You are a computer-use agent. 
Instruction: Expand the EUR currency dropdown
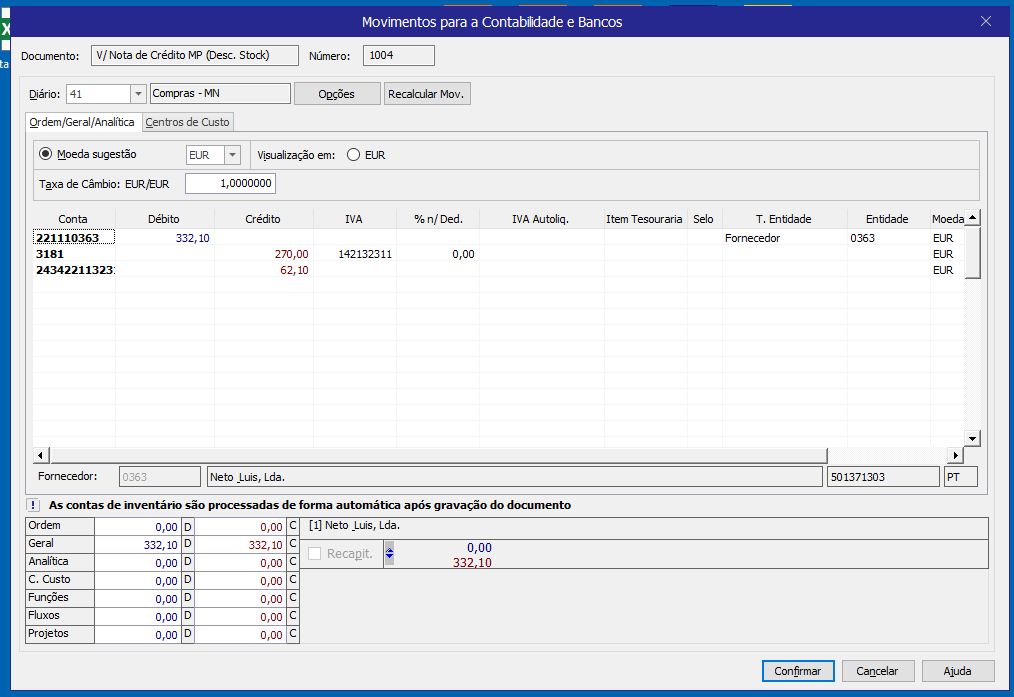232,155
